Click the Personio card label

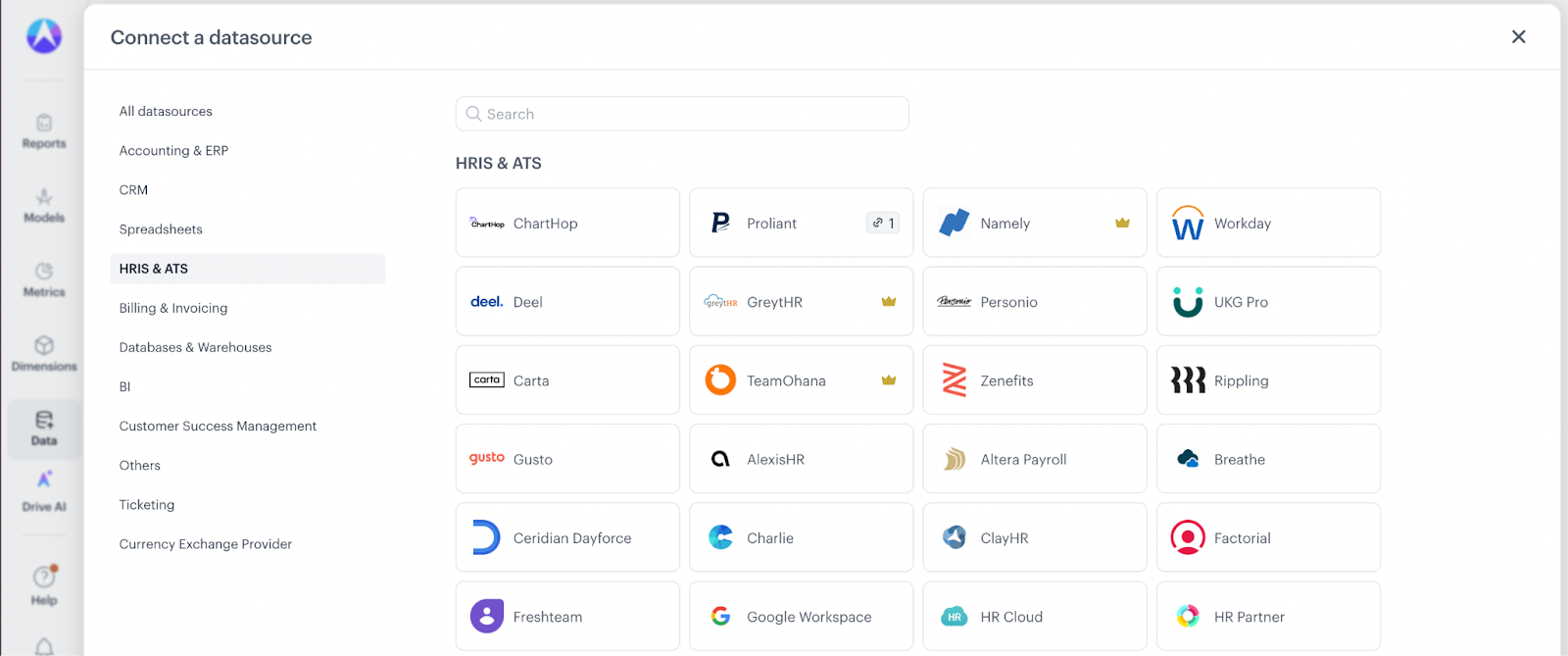pos(1008,302)
